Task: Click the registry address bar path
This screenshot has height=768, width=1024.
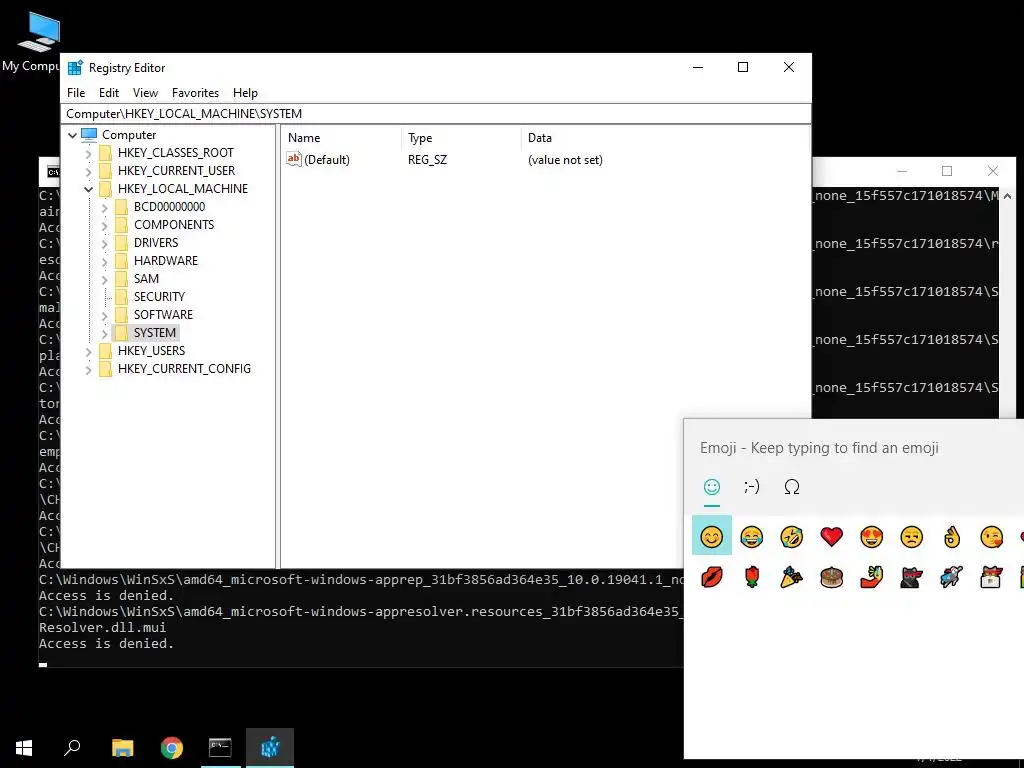Action: (436, 114)
